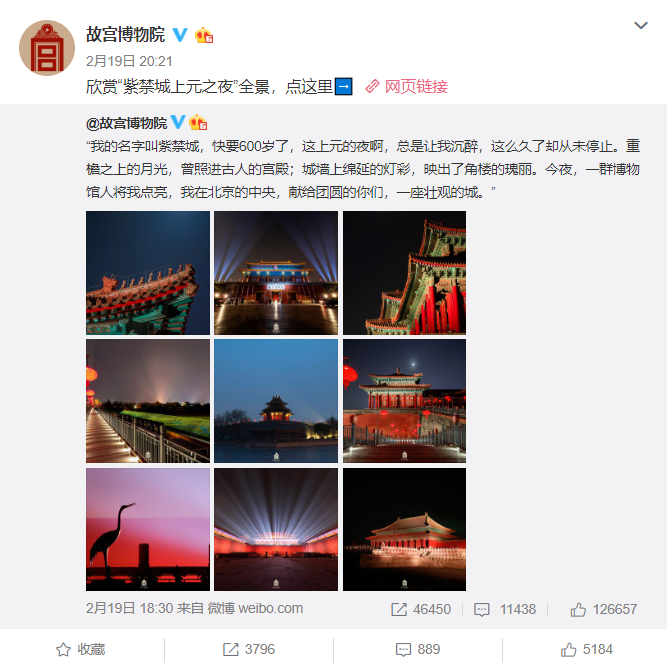Like the post with 5184 thumbs-up

click(x=586, y=649)
